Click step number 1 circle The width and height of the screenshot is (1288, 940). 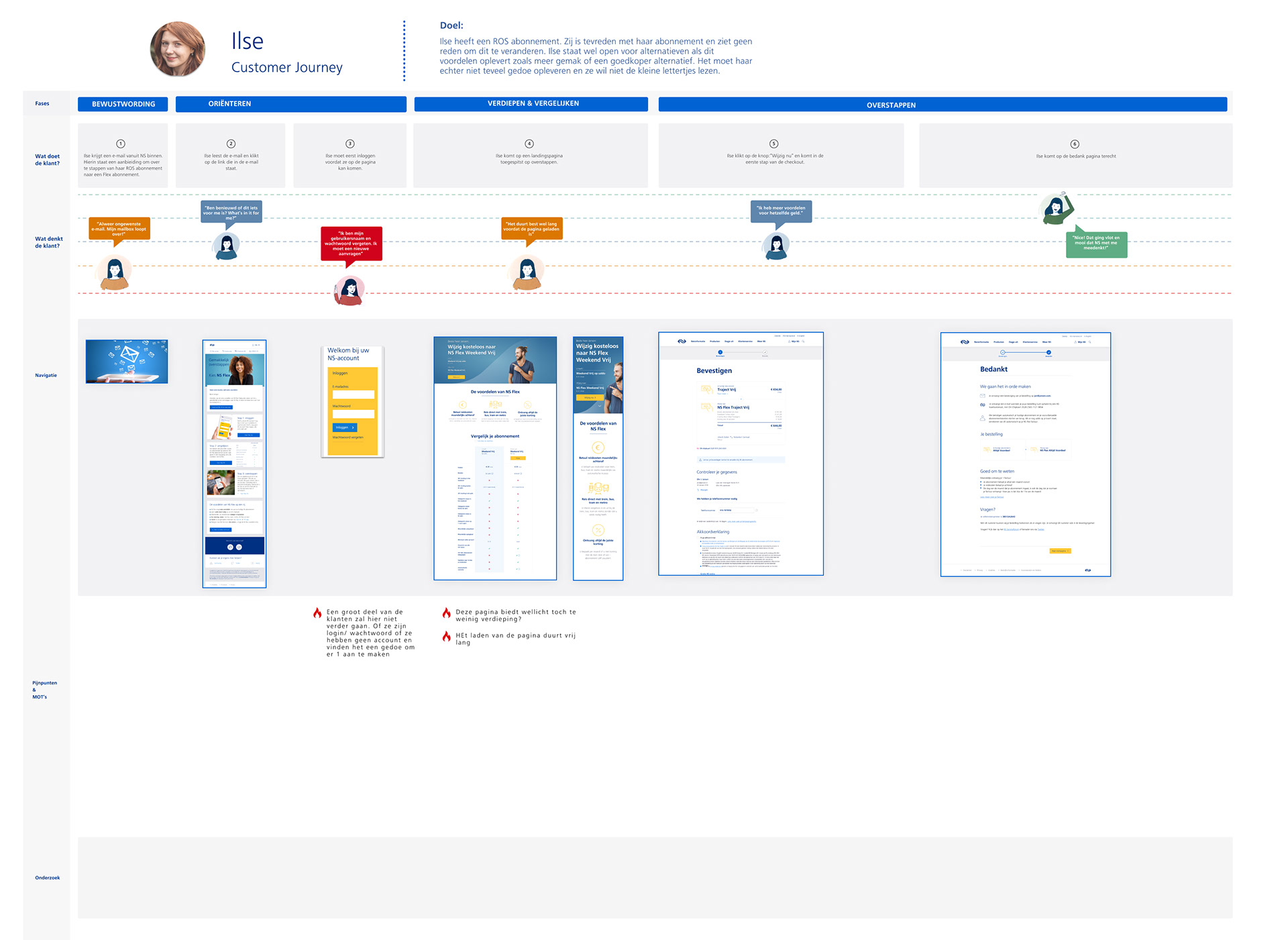point(121,144)
